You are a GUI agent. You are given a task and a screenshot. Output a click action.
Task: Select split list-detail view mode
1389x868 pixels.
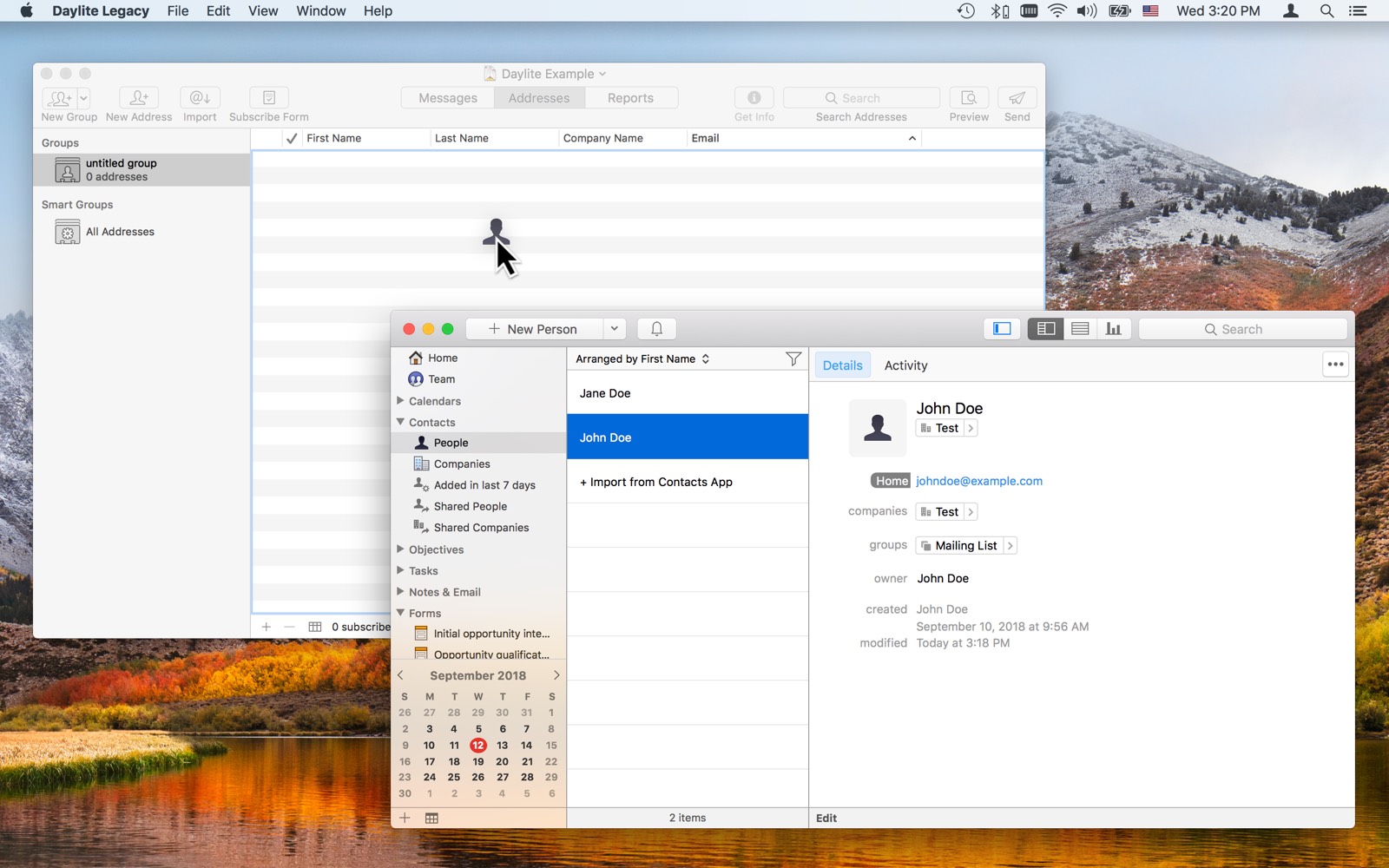click(1046, 329)
